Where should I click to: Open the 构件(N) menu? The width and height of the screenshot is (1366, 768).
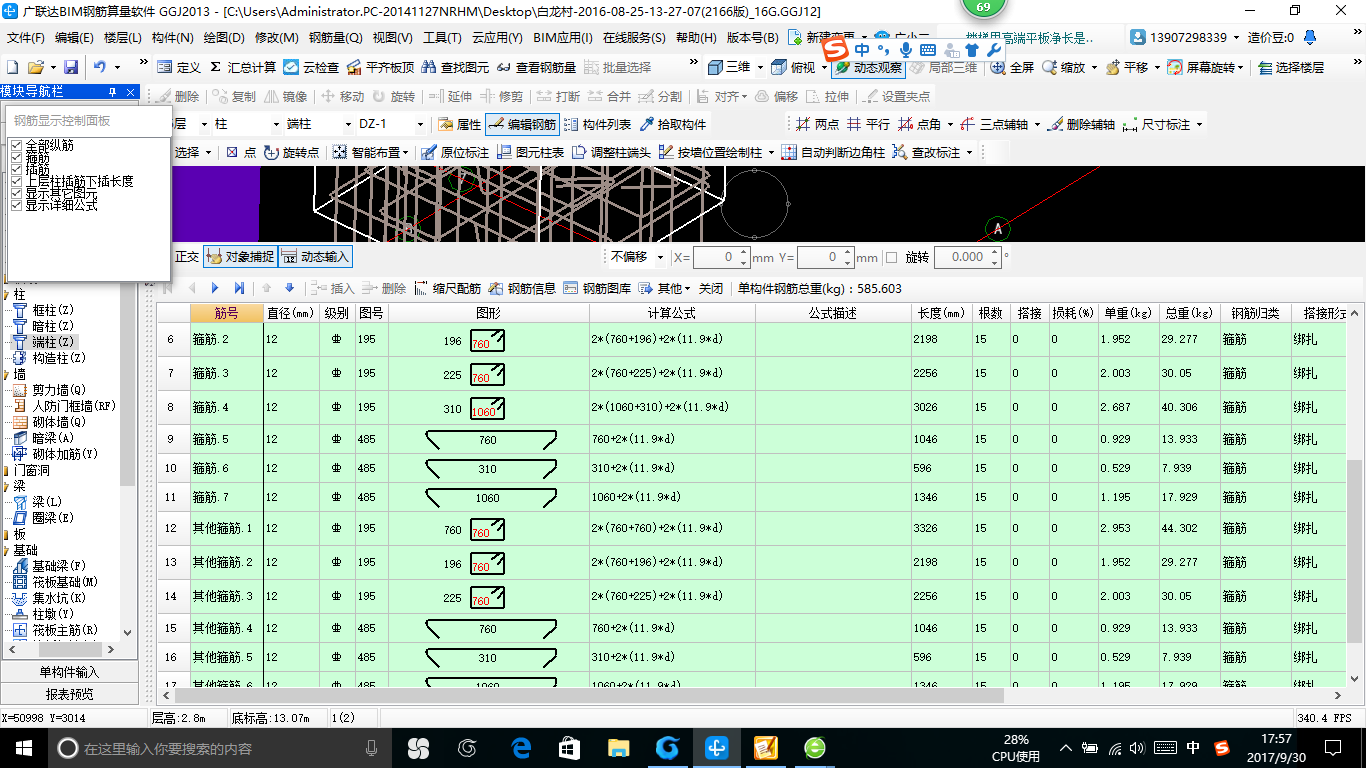172,38
